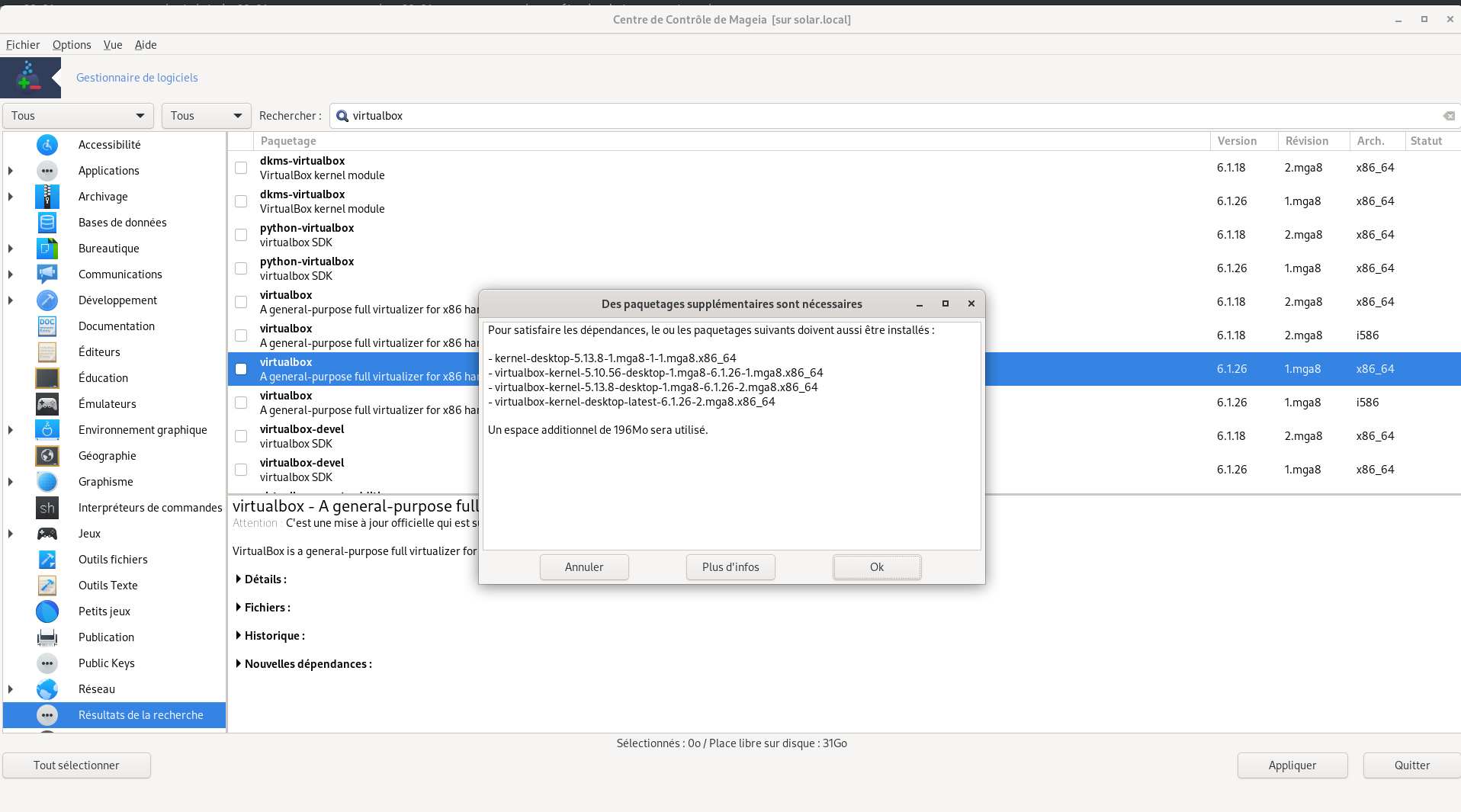Screen dimensions: 1461x812
Task: Click the Bureautique category icon
Action: (47, 249)
